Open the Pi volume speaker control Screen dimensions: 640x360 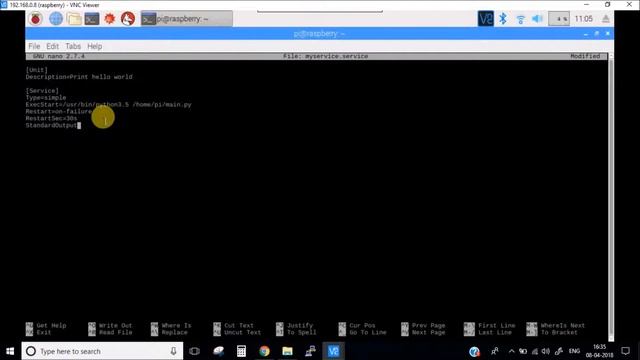coord(538,19)
